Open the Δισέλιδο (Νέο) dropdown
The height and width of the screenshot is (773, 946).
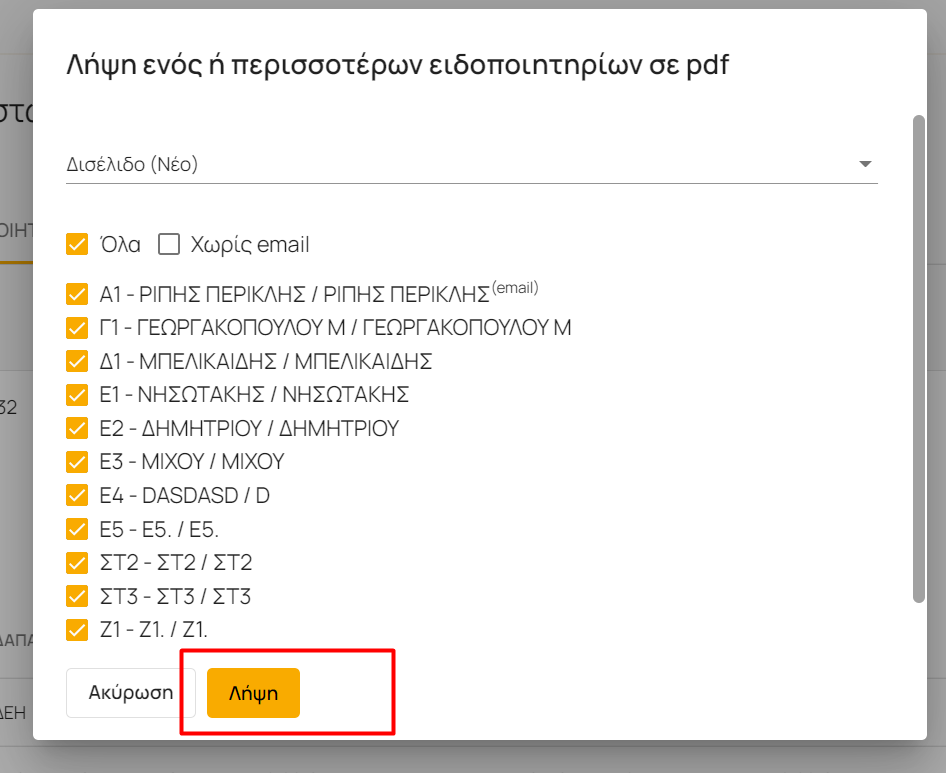(472, 164)
